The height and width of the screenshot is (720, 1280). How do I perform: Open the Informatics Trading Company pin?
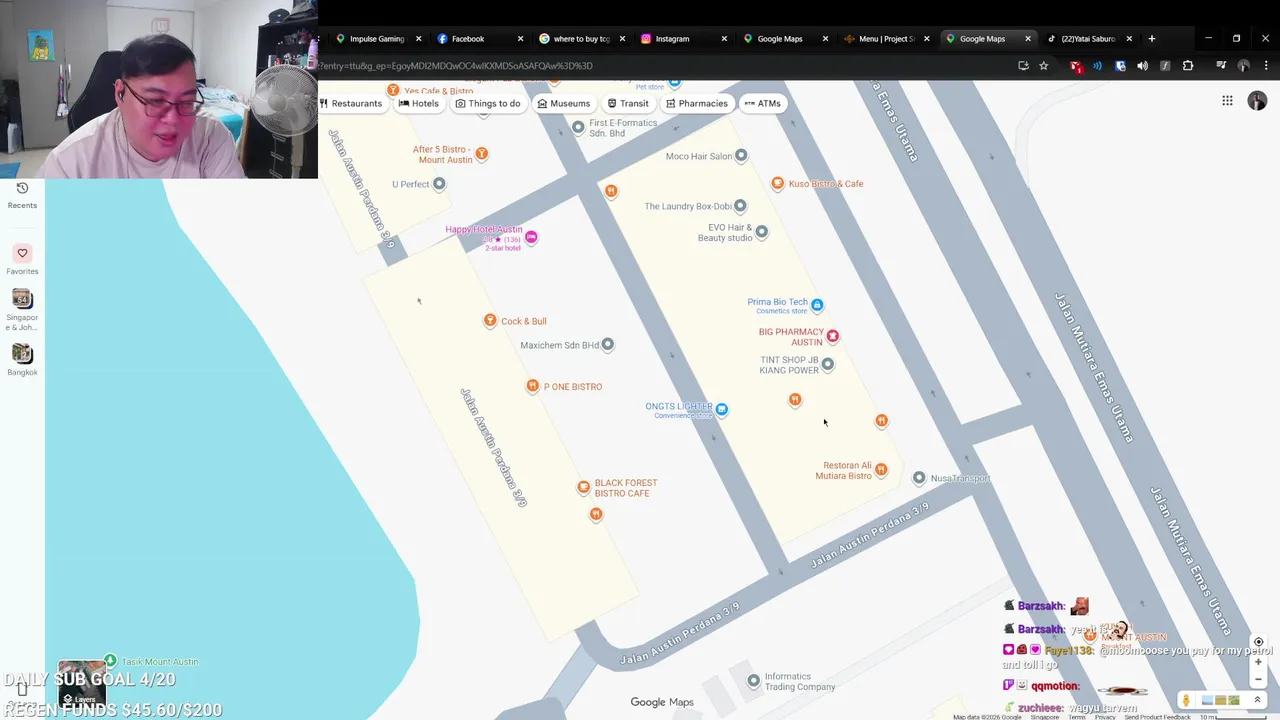[x=754, y=681]
